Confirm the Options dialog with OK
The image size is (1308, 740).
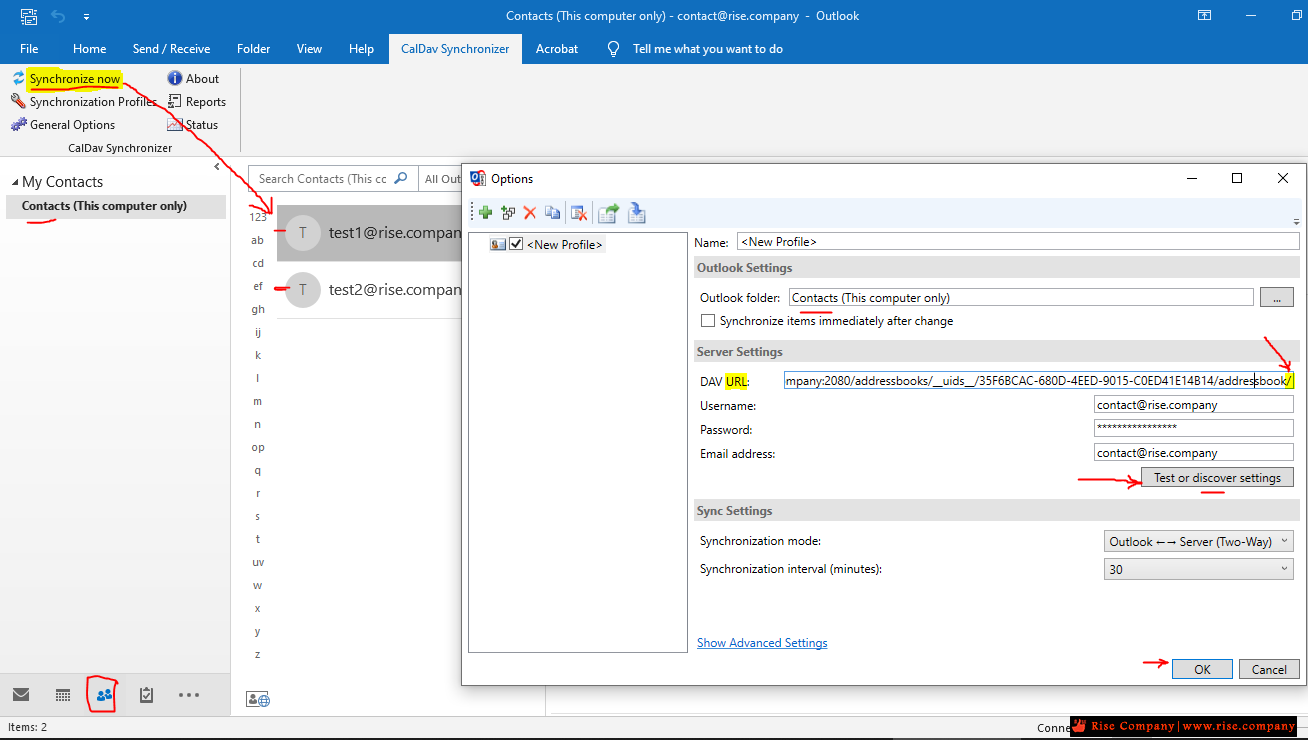point(1202,670)
